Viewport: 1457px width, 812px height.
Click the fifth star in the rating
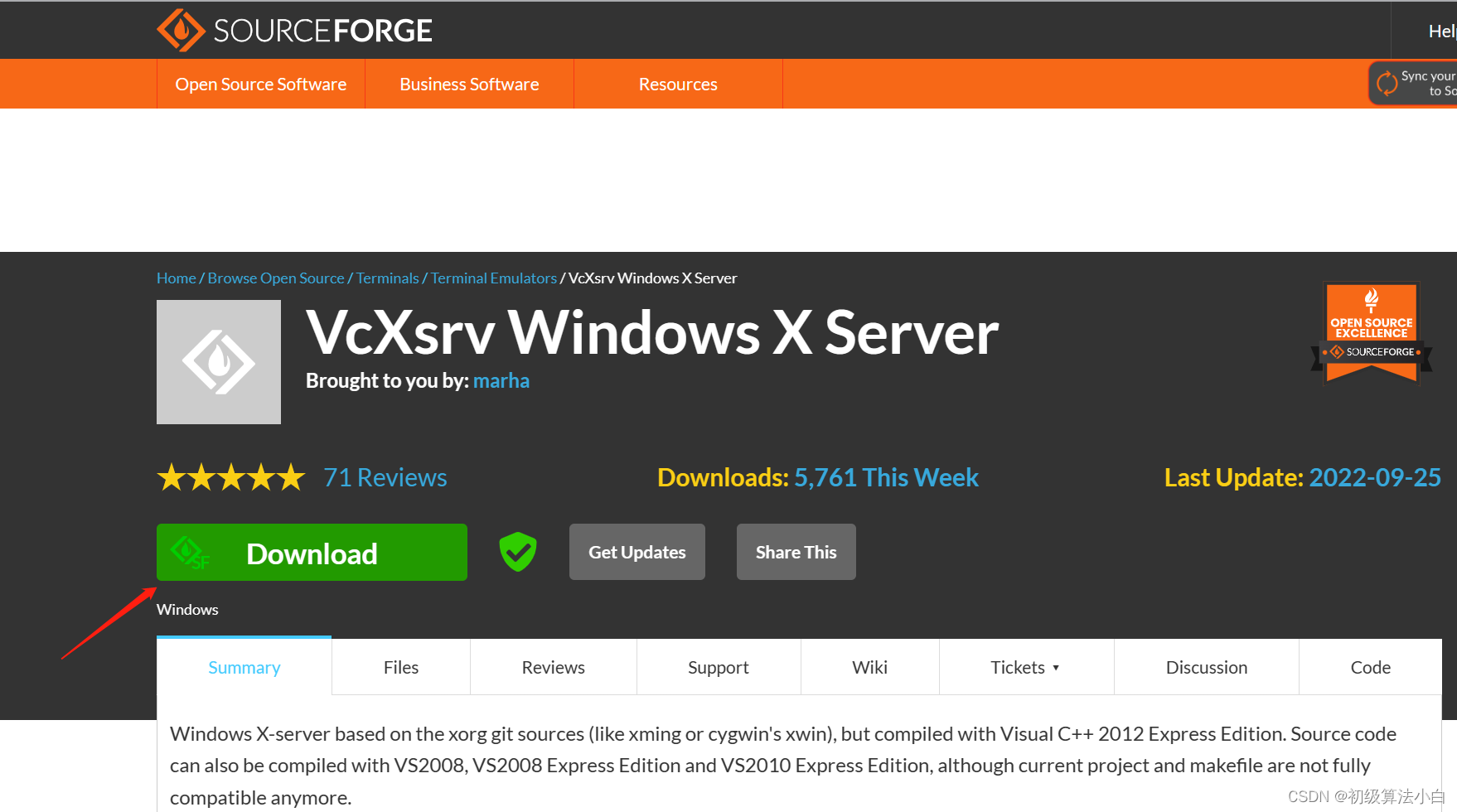pyautogui.click(x=292, y=476)
